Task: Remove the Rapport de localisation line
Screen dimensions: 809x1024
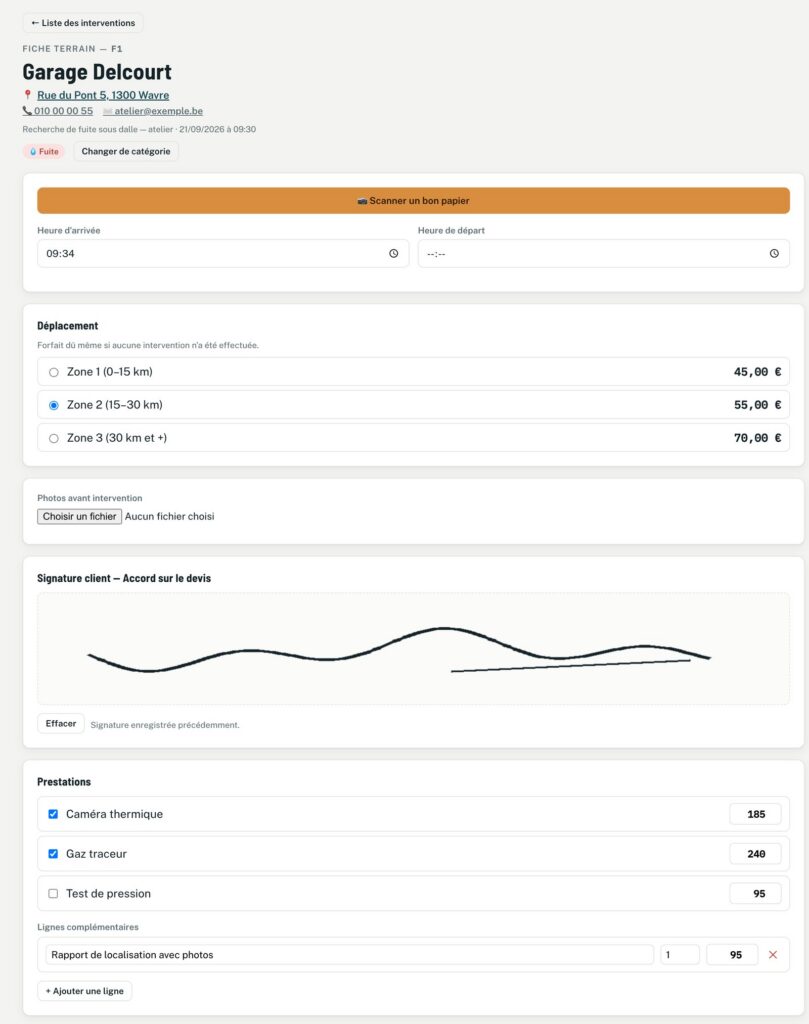Action: pyautogui.click(x=773, y=955)
